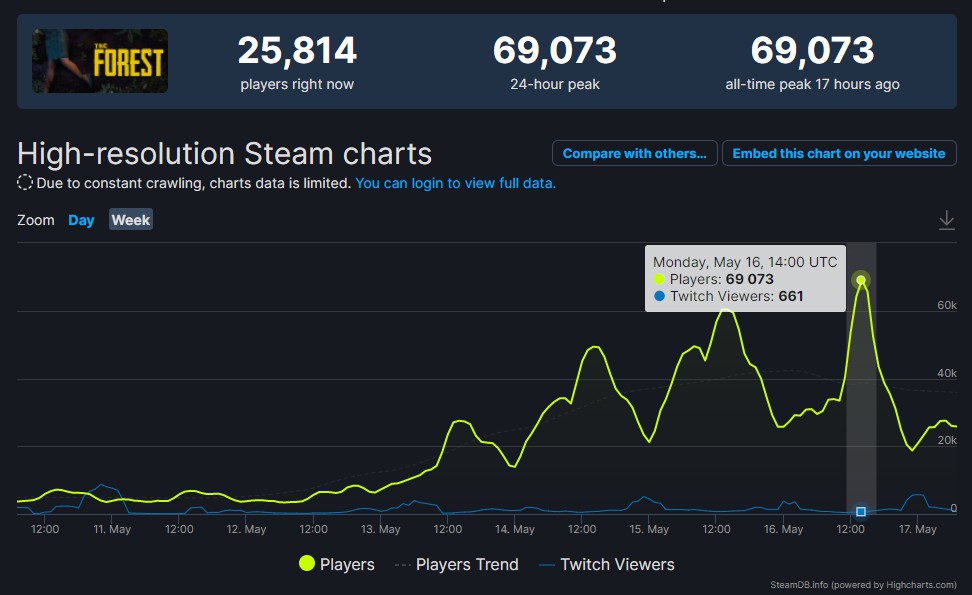
Task: Toggle the Players Trend legend series
Action: click(456, 565)
